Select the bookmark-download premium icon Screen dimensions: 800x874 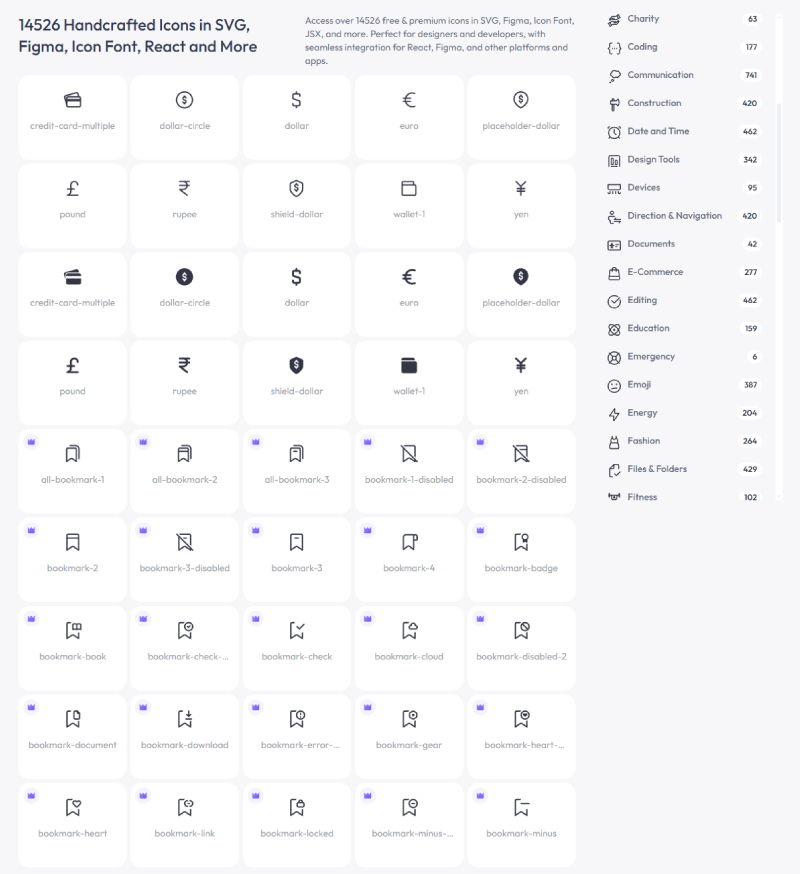pos(185,737)
